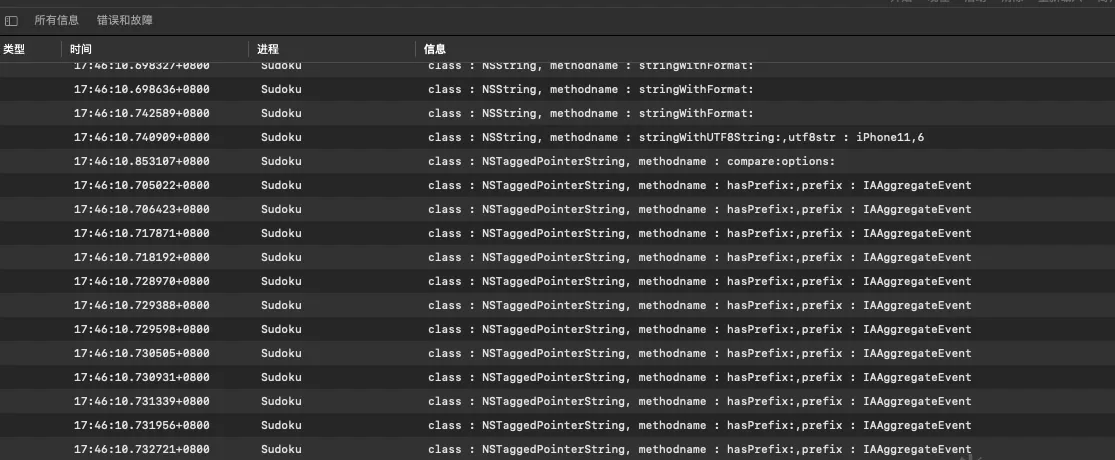The image size is (1115, 460).
Task: Select Sudoku process in 17:46:10.731956 row
Action: [x=281, y=425]
